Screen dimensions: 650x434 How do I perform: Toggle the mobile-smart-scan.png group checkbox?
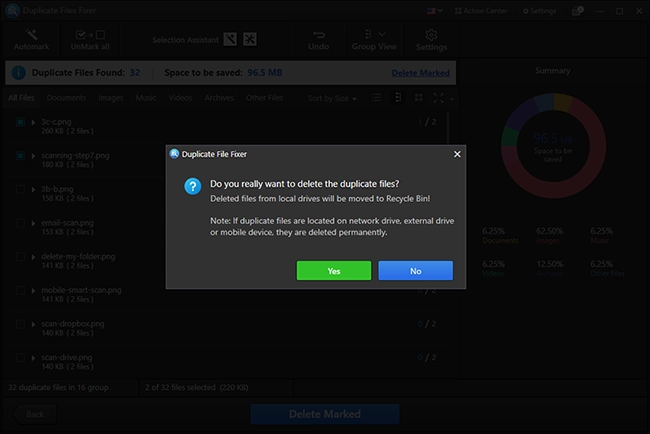20,290
